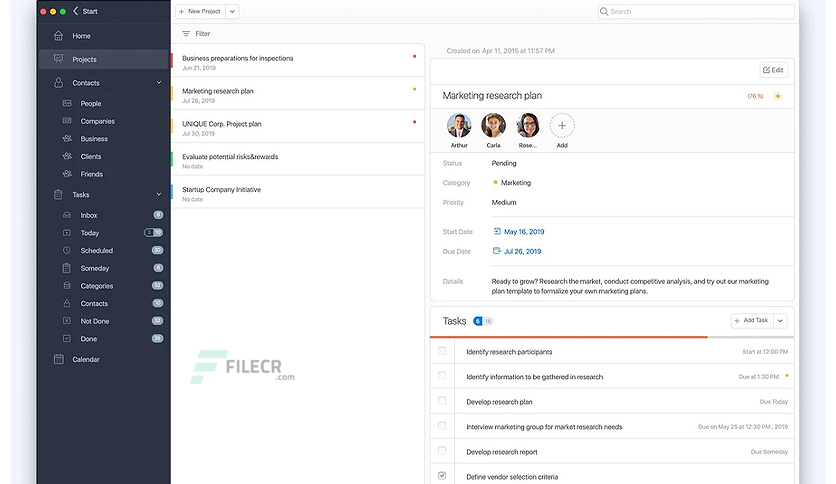Click the Due Date calendar icon
836x484 pixels.
(x=496, y=251)
